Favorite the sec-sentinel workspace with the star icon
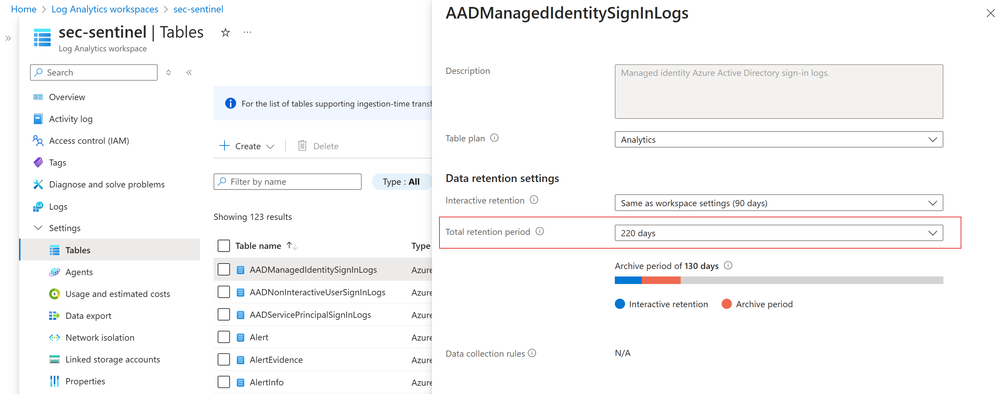 pyautogui.click(x=225, y=33)
